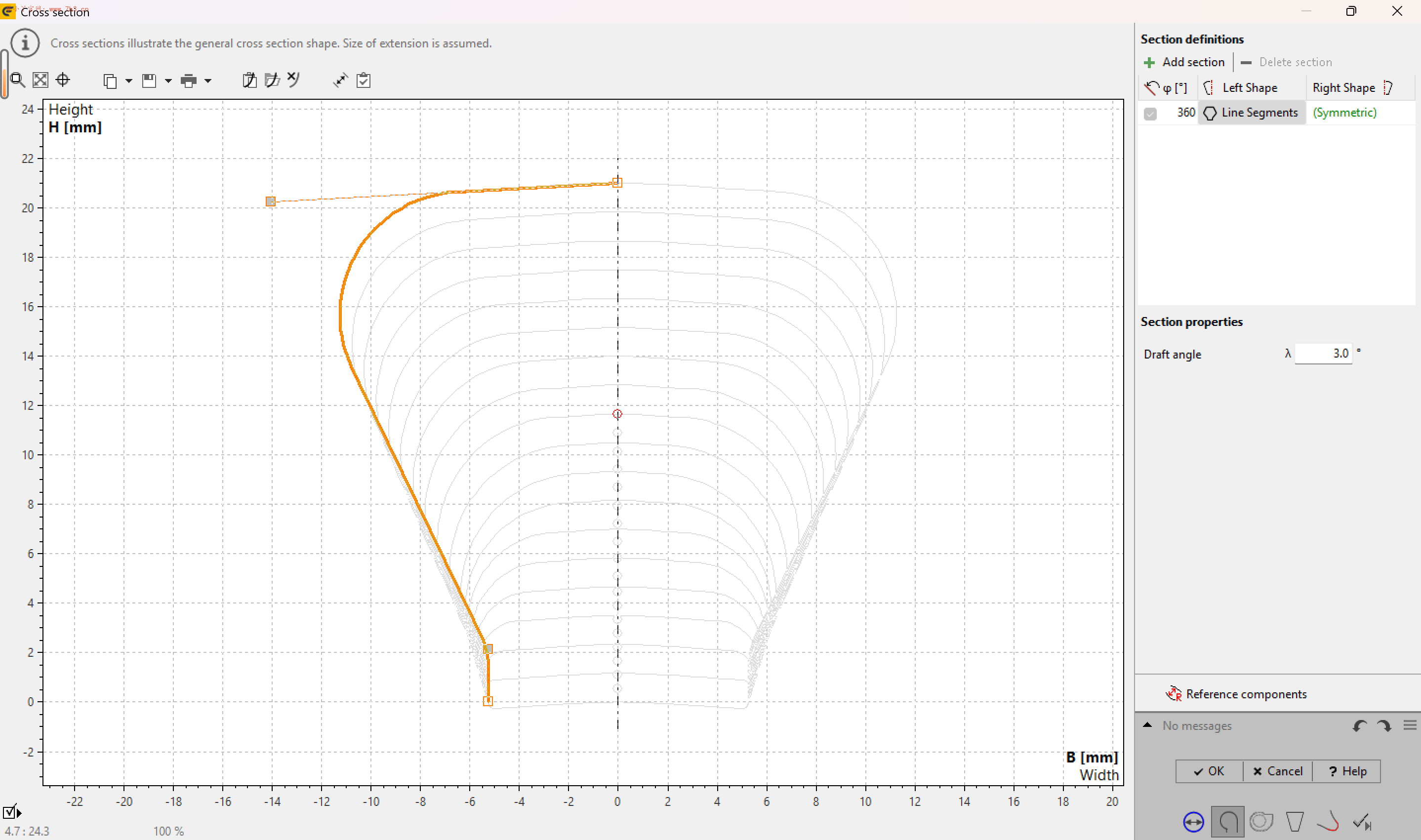Click the orange control point at height 0
1421x840 pixels.
(x=488, y=701)
